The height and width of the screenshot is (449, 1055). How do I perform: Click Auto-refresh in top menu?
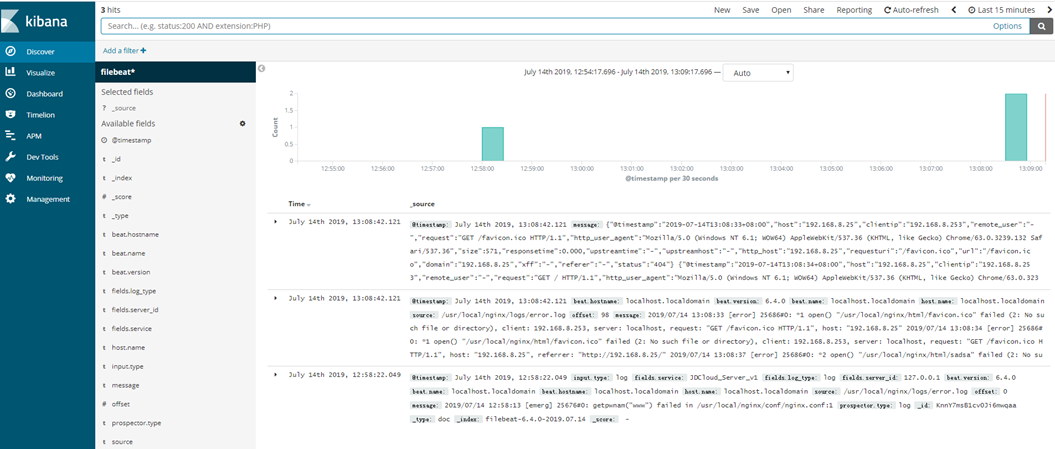(x=911, y=10)
